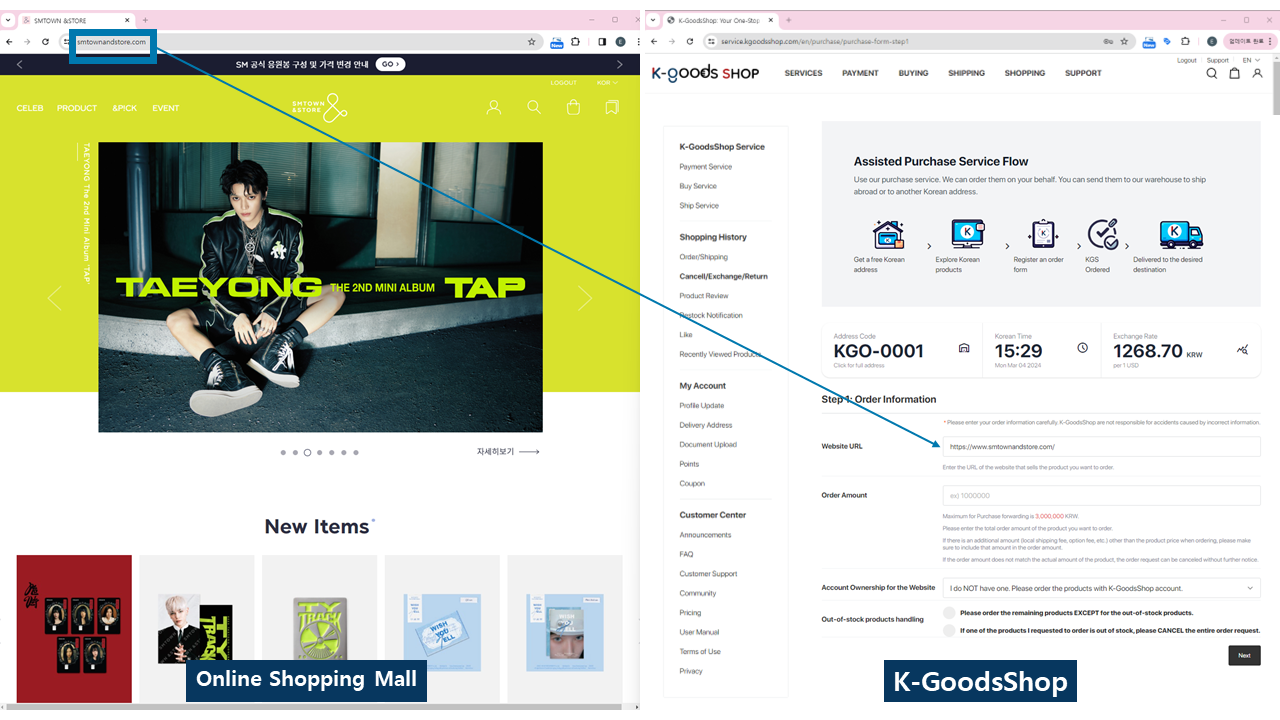The image size is (1280, 720).
Task: Click the SMTOWN bookmark icon
Action: pos(612,107)
